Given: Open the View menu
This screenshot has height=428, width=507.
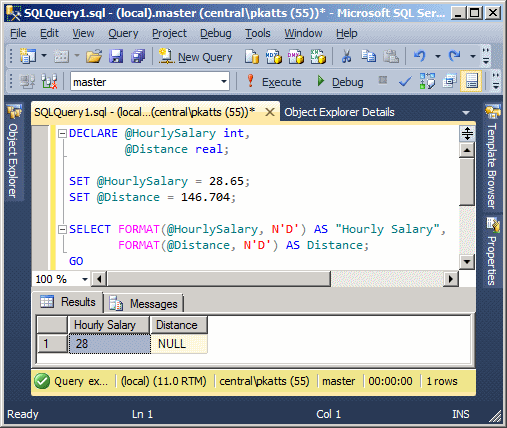Looking at the screenshot, I should tap(83, 33).
